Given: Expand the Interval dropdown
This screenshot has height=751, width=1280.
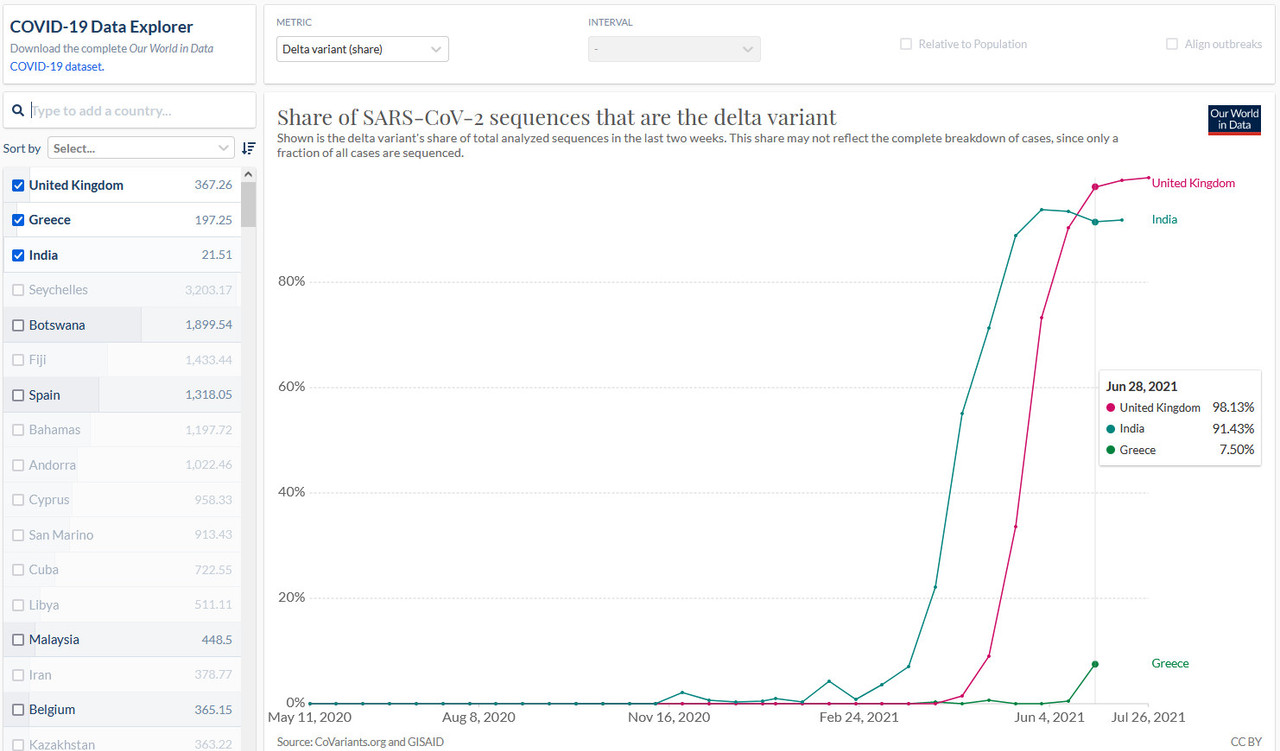Looking at the screenshot, I should 674,49.
